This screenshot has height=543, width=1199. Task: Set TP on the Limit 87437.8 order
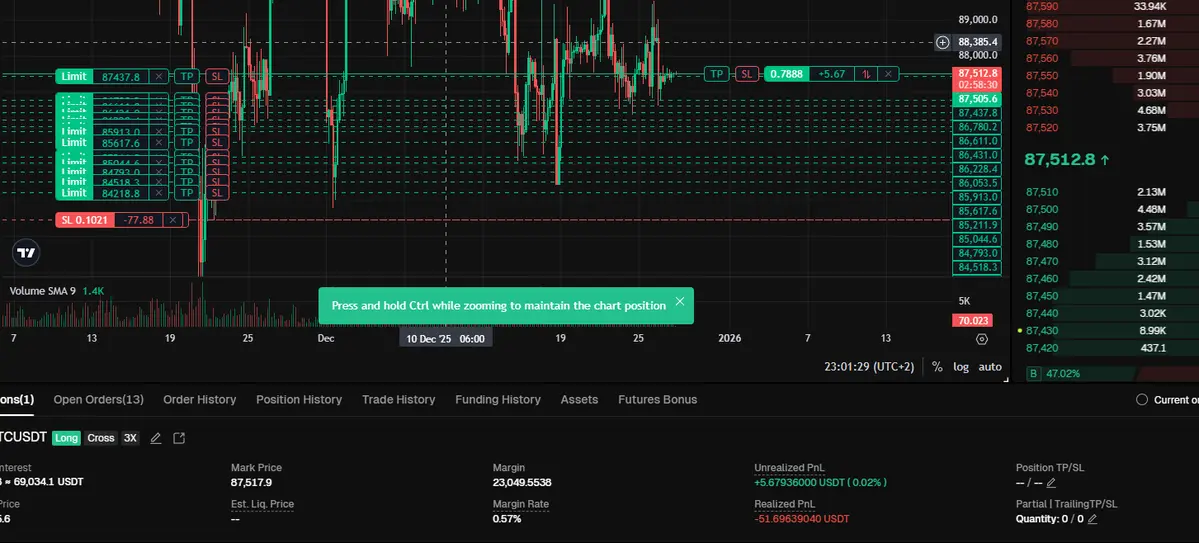(187, 76)
